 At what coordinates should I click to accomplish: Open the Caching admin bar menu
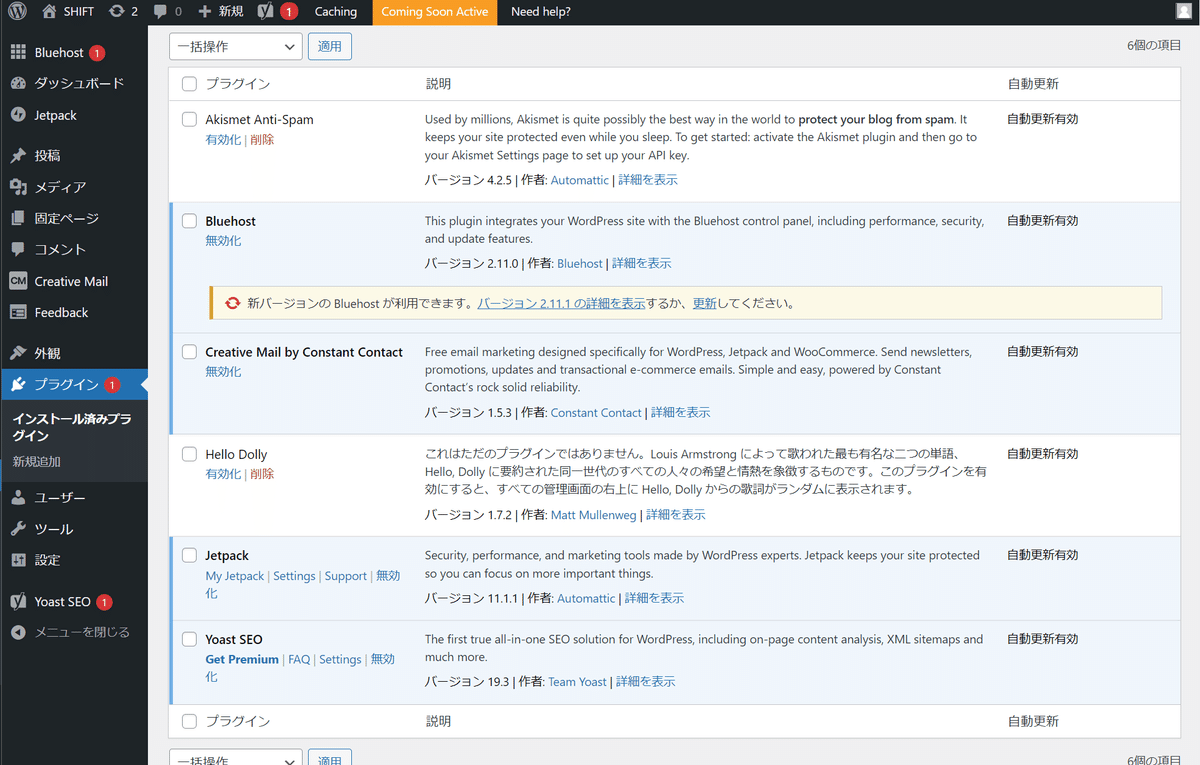[x=336, y=12]
